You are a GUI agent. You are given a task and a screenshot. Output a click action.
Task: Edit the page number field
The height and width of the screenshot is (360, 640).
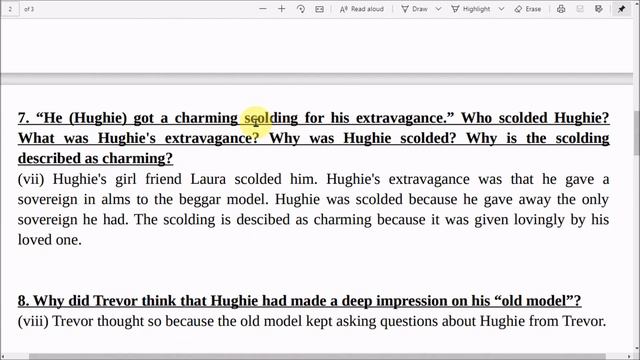tap(10, 9)
